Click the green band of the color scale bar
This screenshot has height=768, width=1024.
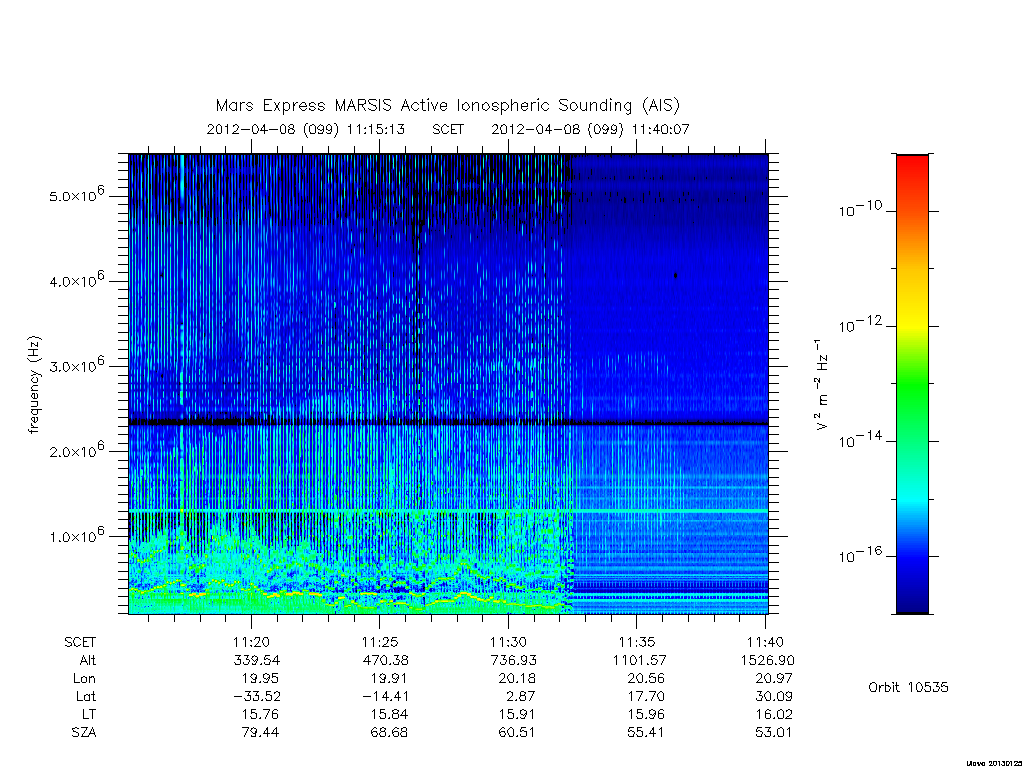912,385
